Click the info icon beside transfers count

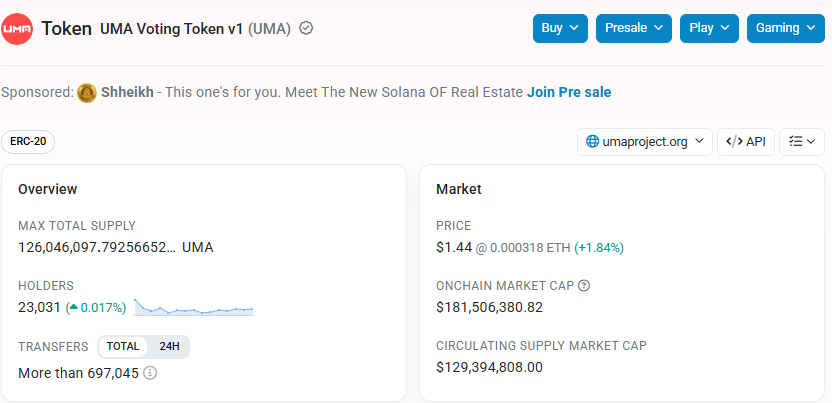(150, 373)
